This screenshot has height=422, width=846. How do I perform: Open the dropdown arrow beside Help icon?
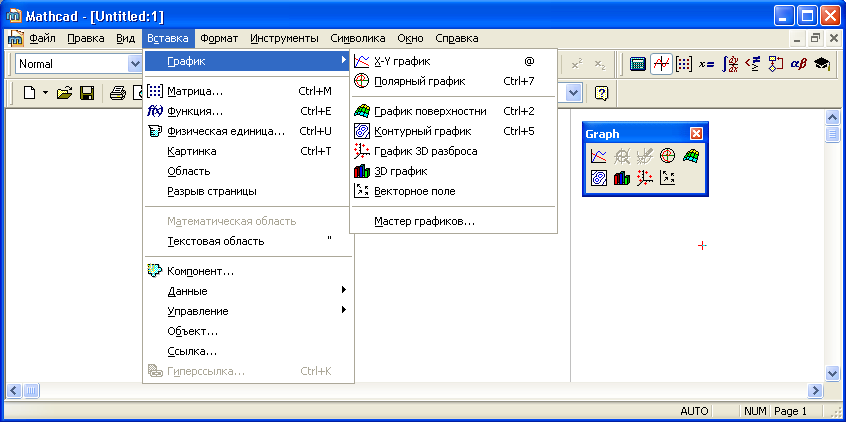574,93
